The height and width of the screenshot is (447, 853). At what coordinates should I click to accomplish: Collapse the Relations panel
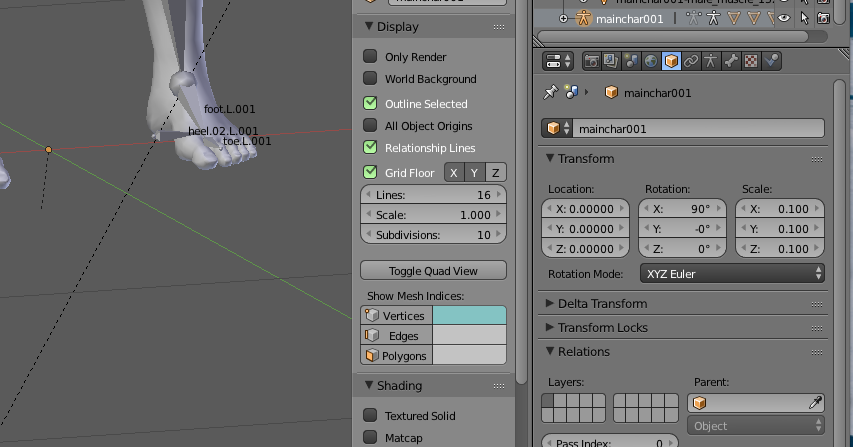(x=550, y=351)
